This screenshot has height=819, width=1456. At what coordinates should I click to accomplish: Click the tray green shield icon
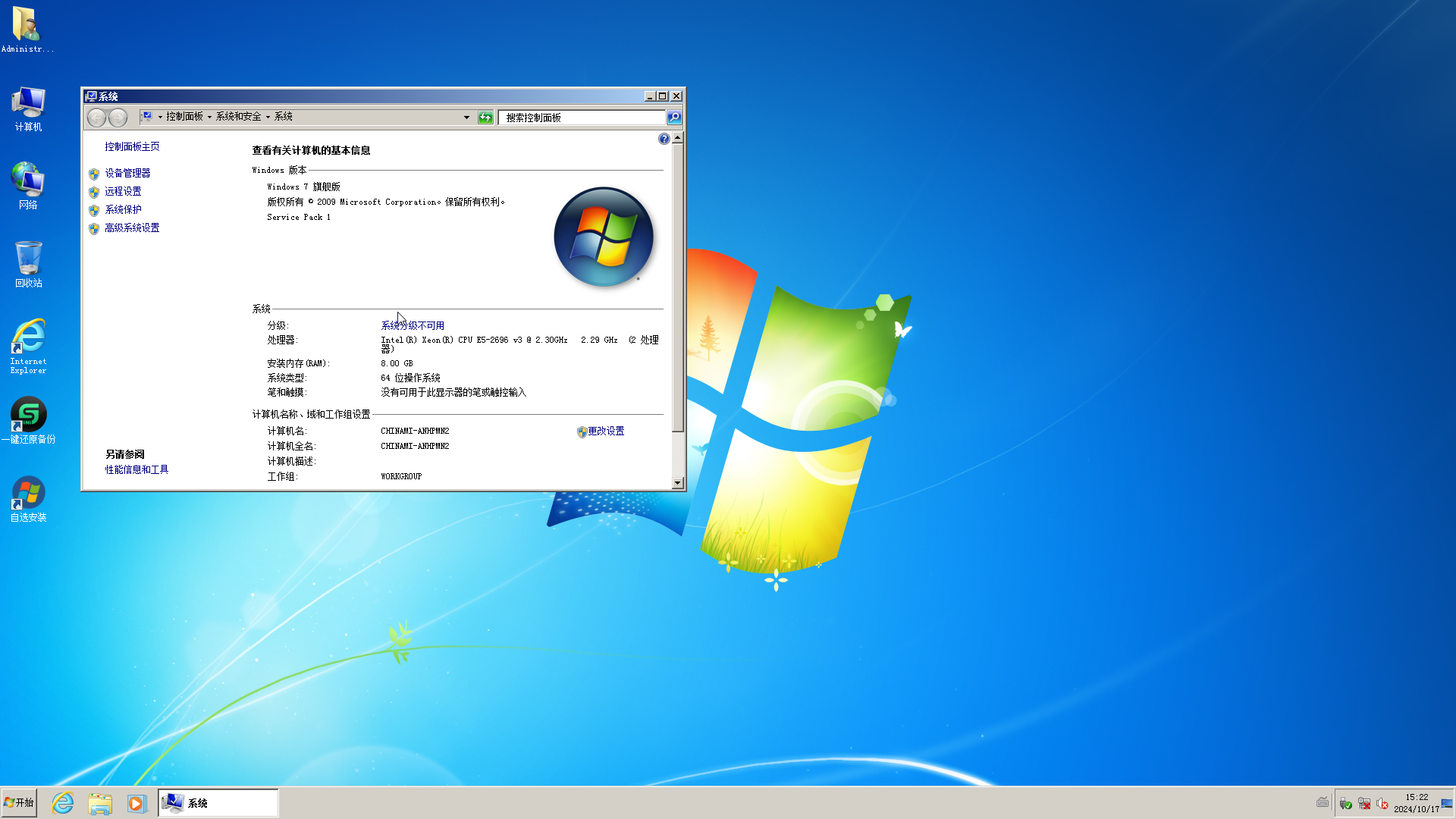pyautogui.click(x=1346, y=803)
